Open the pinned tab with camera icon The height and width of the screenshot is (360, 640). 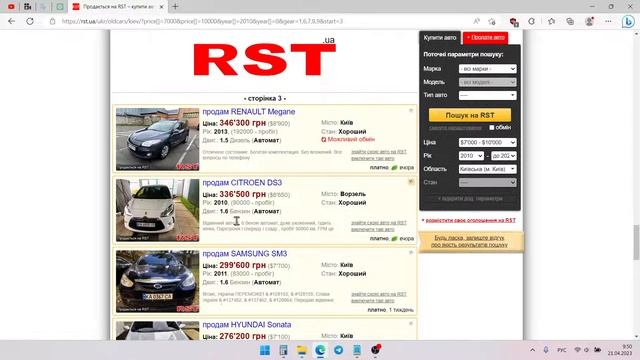(27, 7)
